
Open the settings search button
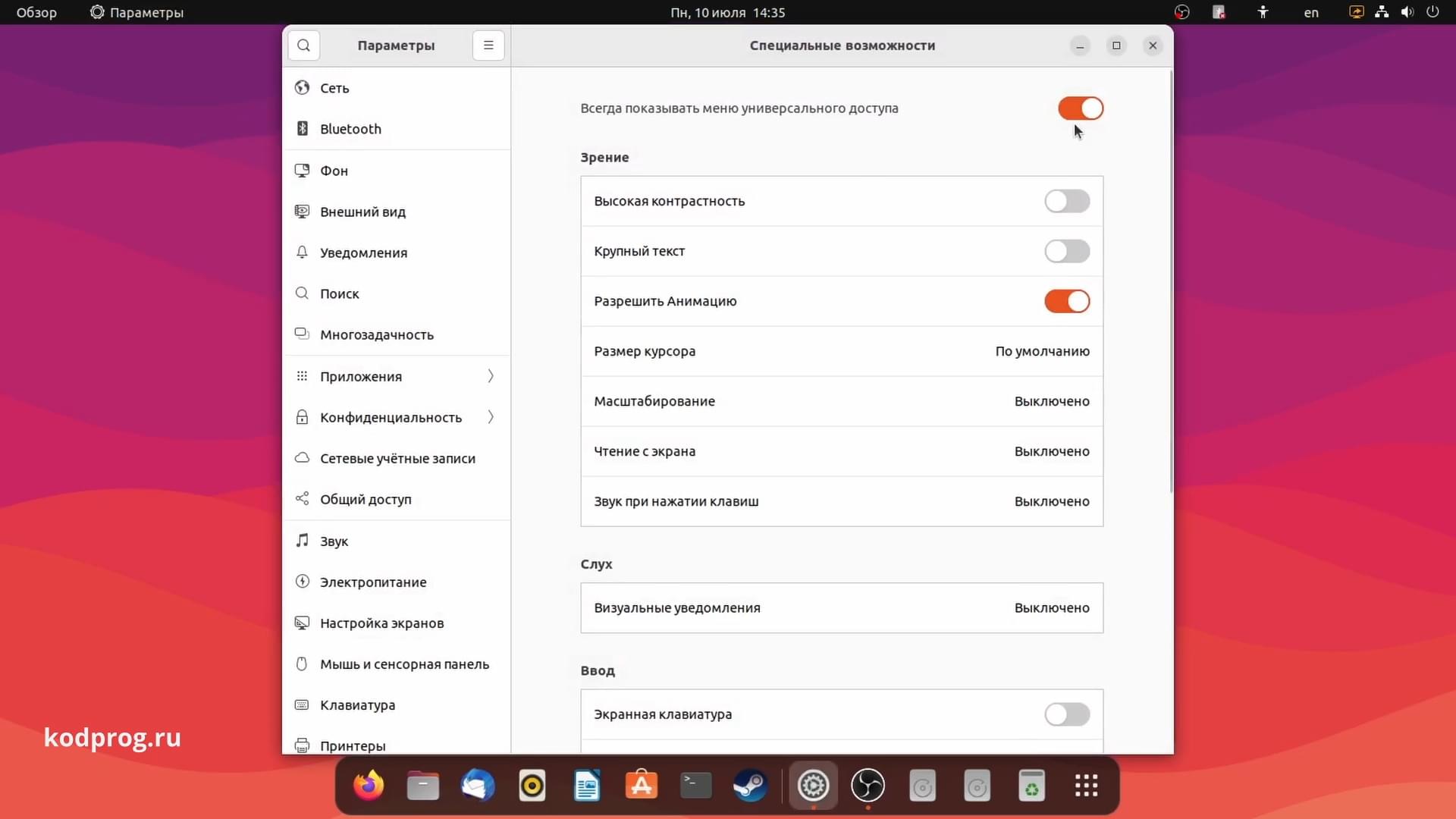pyautogui.click(x=303, y=45)
